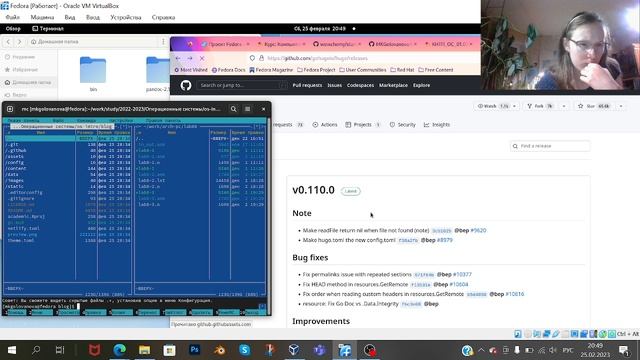Select Домашняя папка in Files sidebar
640x360 pixels.
coord(28,82)
